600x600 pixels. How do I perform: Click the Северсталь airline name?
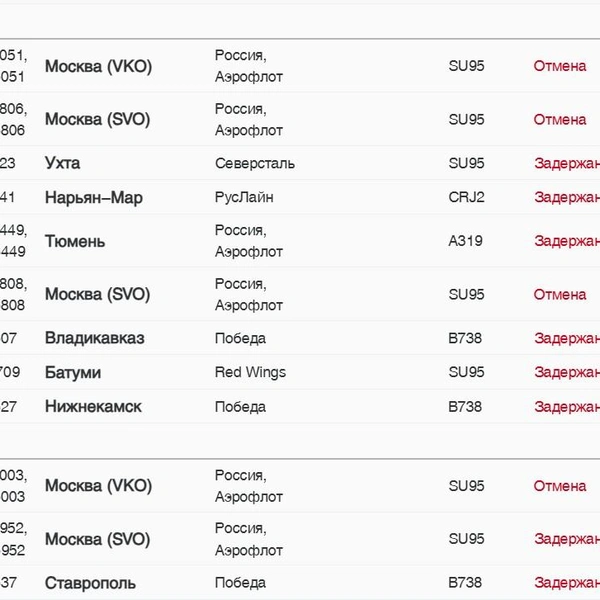255,163
